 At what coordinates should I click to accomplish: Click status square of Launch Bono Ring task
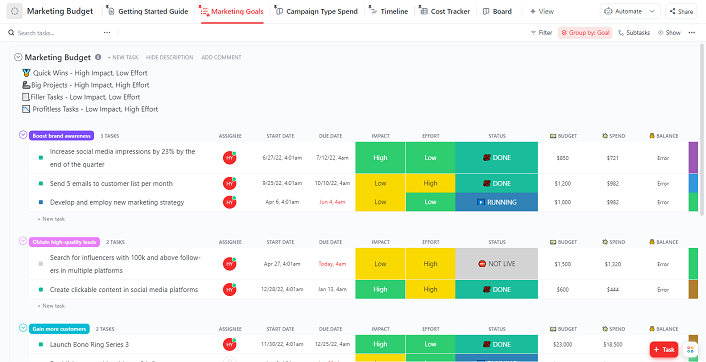[x=41, y=344]
